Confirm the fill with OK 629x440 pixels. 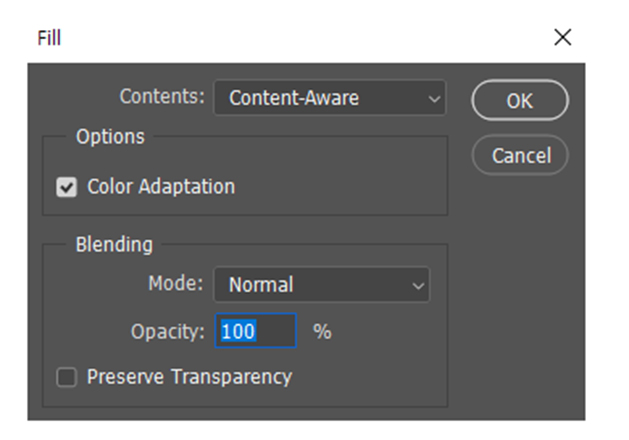pos(519,101)
